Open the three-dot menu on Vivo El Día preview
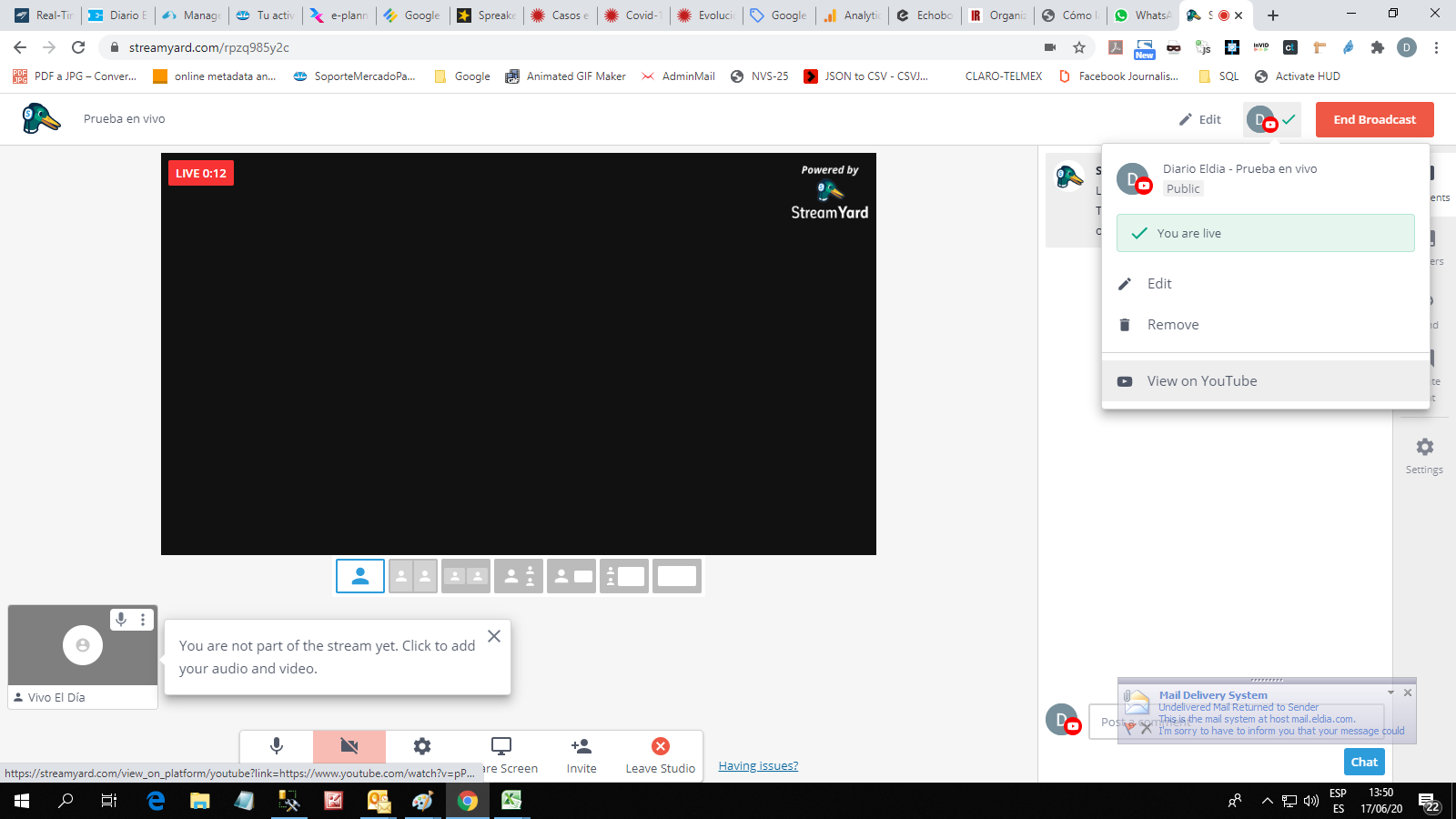The width and height of the screenshot is (1456, 819). (x=143, y=620)
